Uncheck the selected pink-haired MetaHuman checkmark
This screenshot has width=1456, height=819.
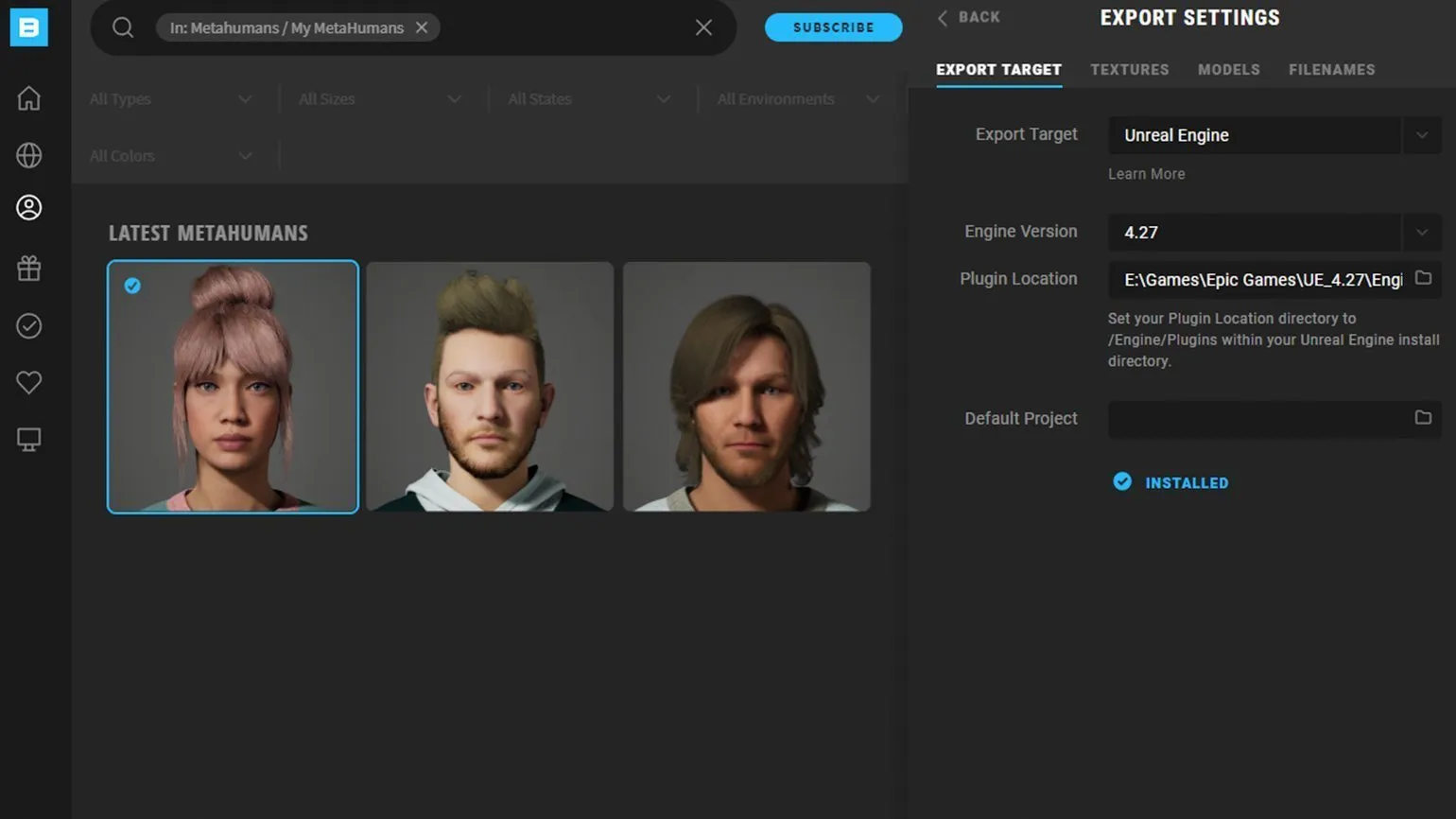point(132,286)
